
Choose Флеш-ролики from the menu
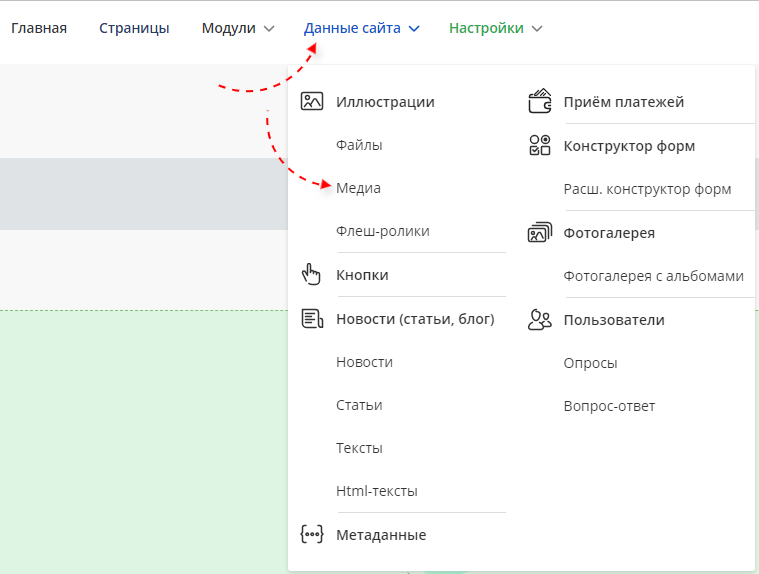click(383, 231)
